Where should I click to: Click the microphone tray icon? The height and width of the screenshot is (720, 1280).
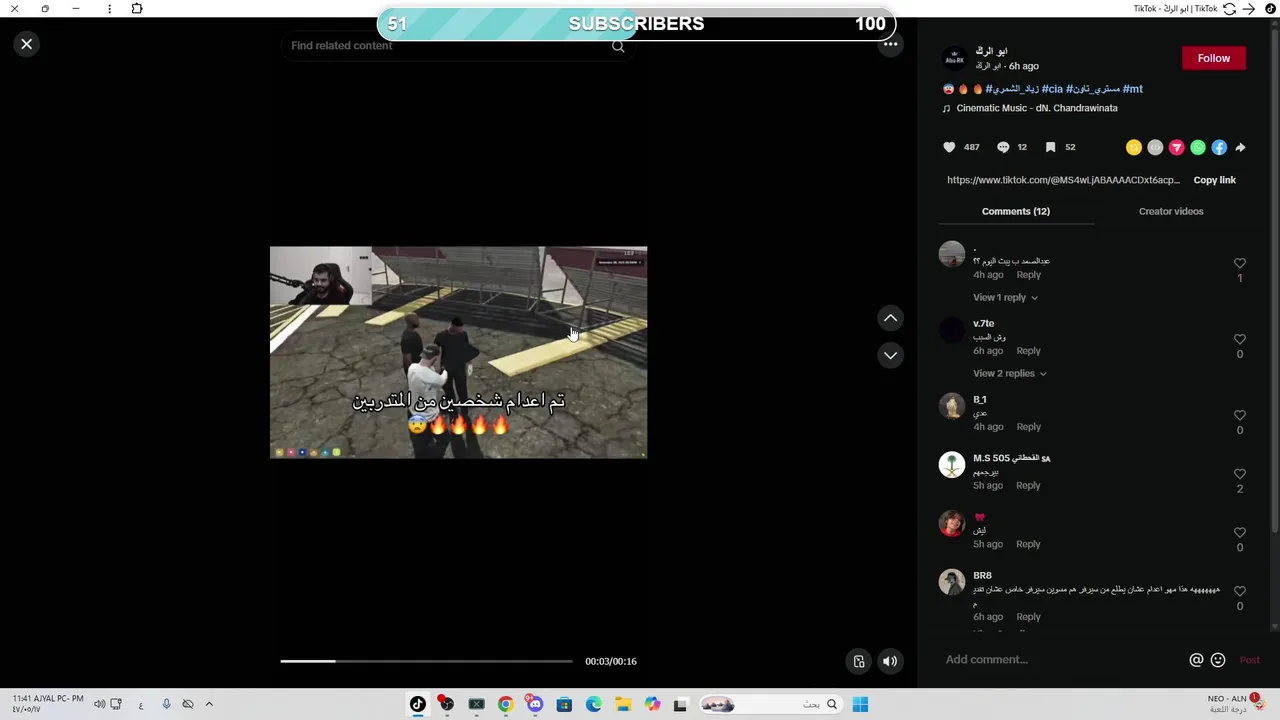coord(166,705)
